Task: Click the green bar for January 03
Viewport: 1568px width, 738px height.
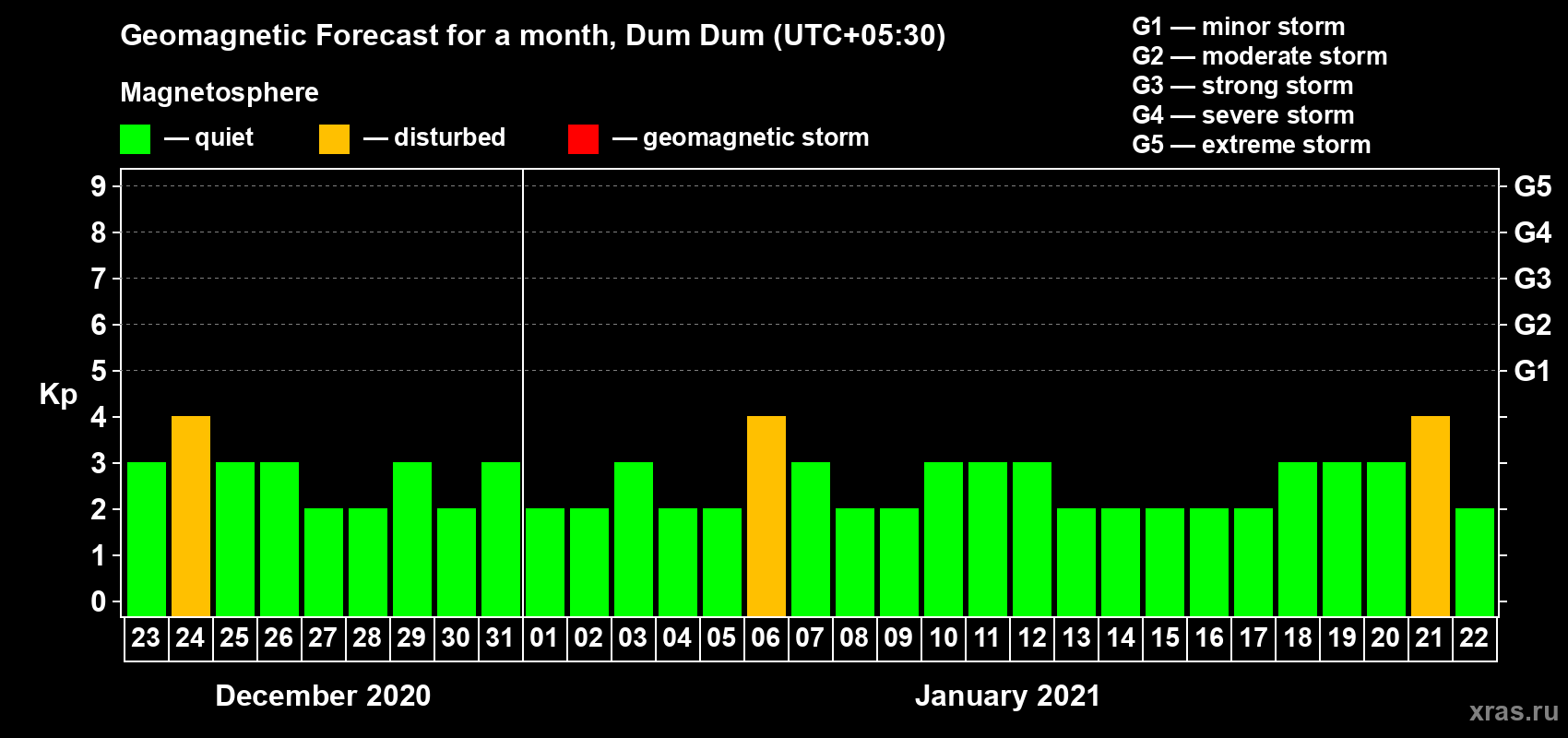Action: tap(634, 539)
